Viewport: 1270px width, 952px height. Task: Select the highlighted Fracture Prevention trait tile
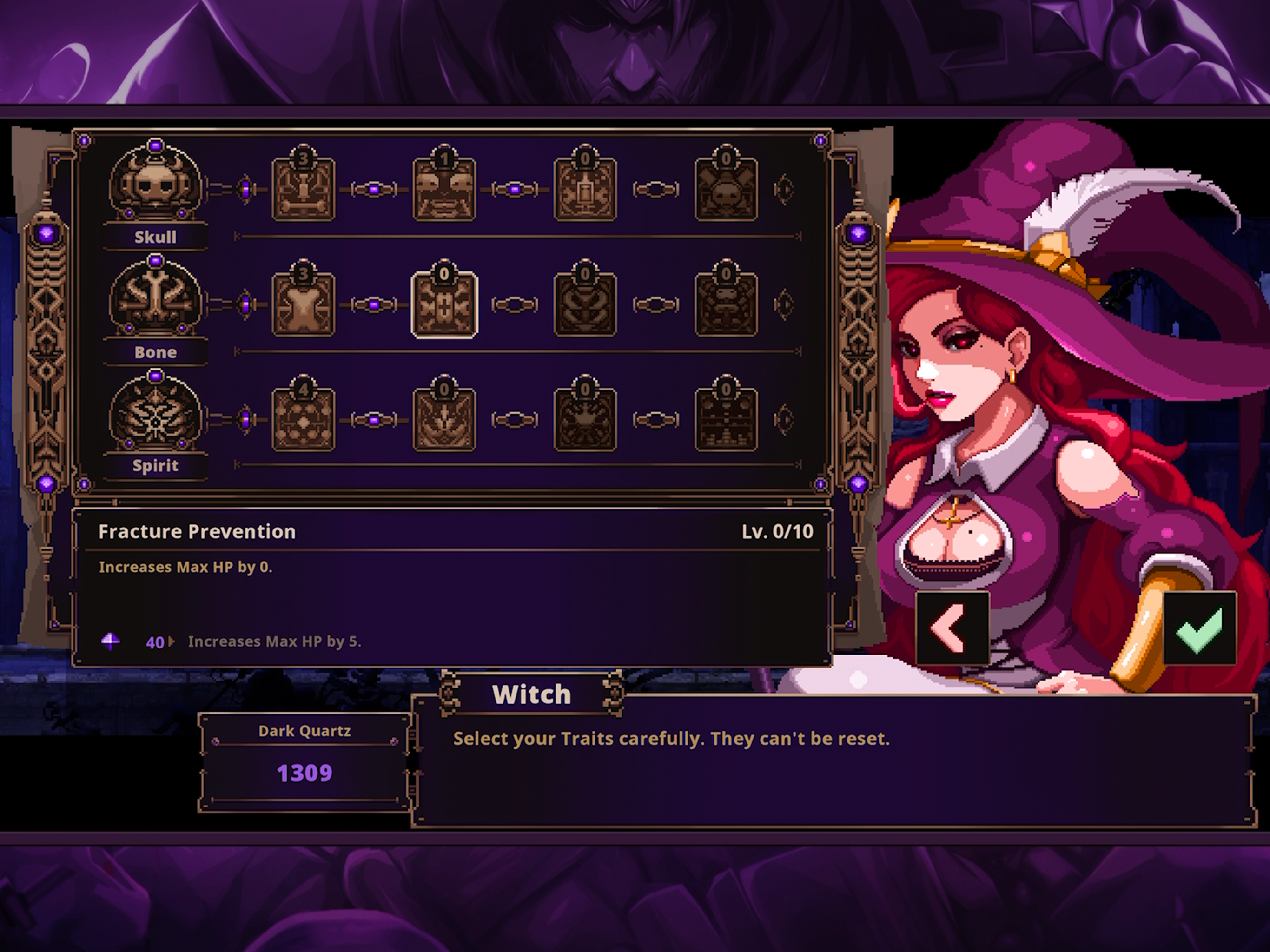[x=444, y=299]
